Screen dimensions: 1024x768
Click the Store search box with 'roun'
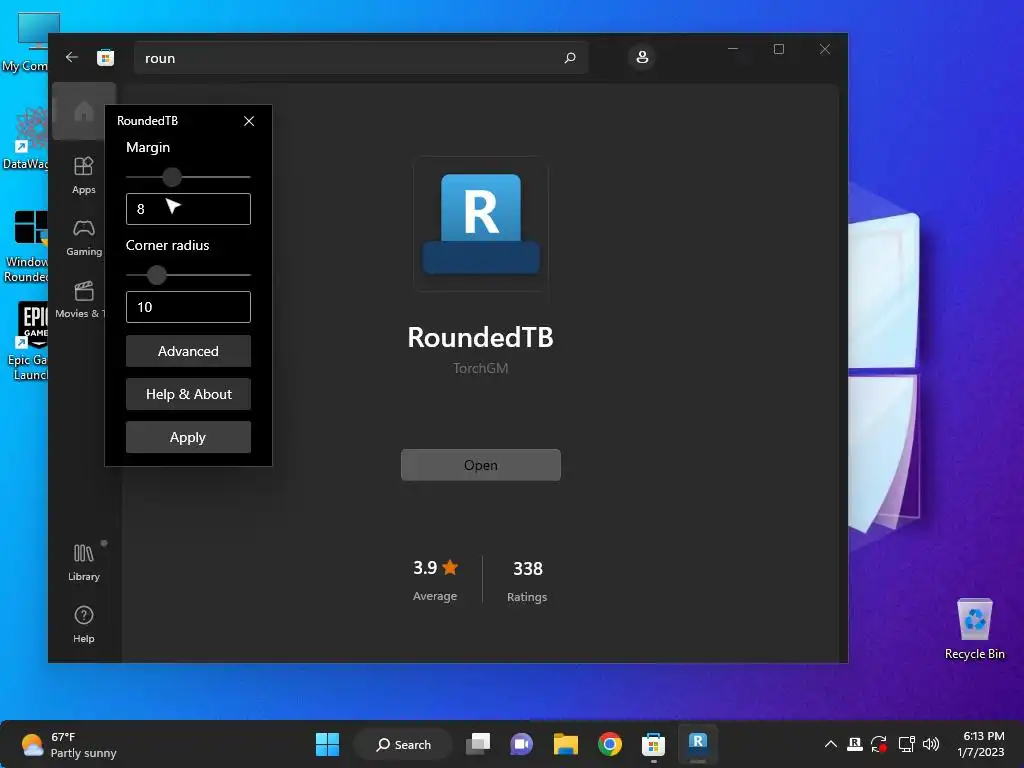[361, 57]
